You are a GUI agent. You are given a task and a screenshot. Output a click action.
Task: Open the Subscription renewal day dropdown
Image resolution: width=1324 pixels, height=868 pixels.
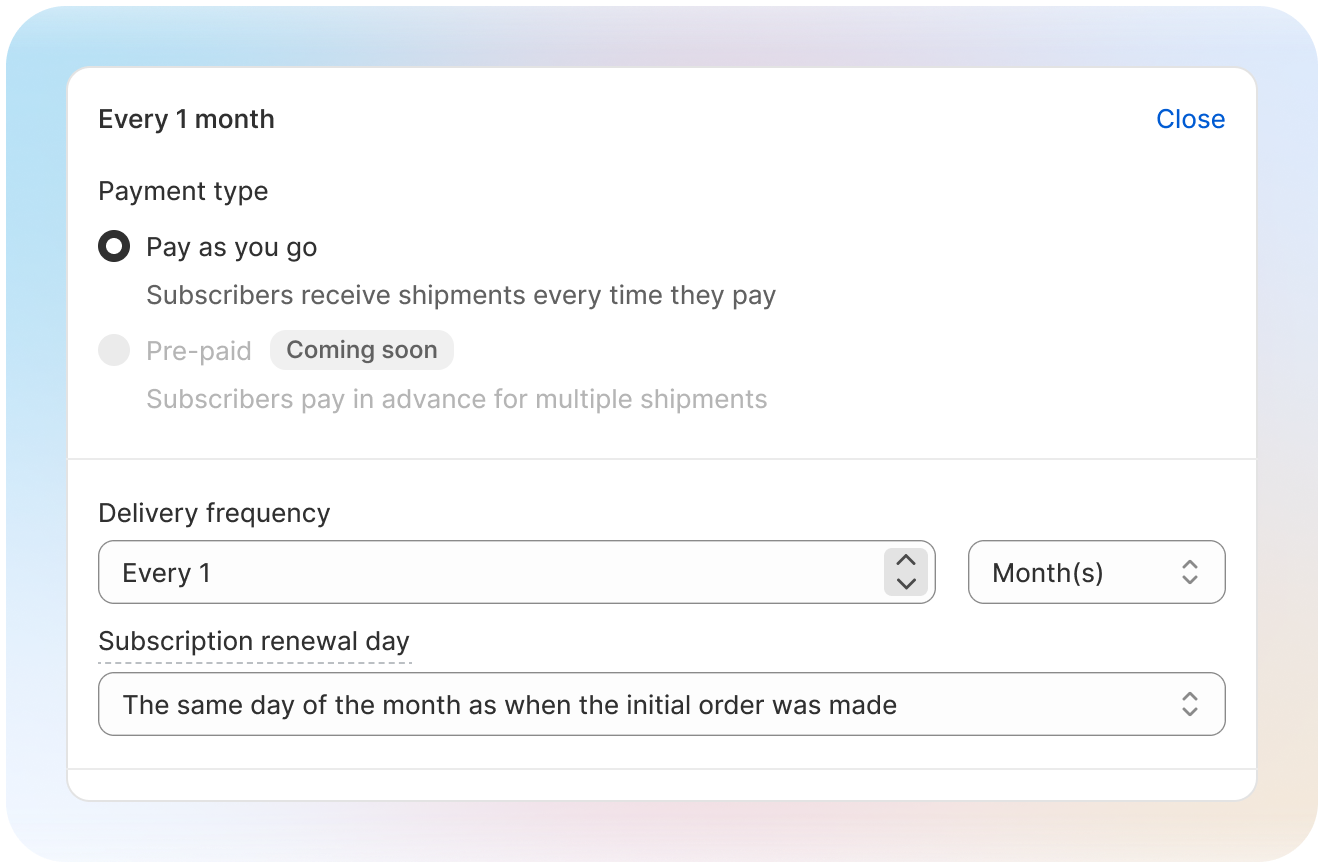pyautogui.click(x=660, y=704)
